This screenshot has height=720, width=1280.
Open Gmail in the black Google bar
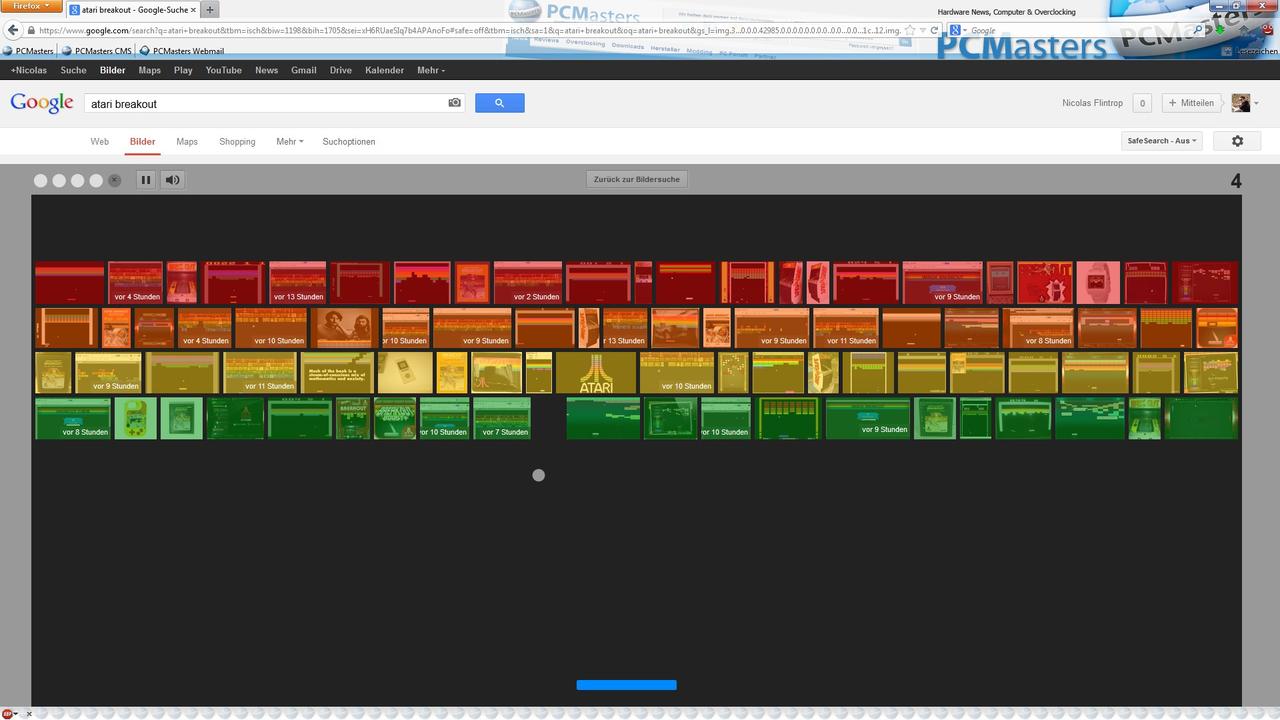[304, 70]
